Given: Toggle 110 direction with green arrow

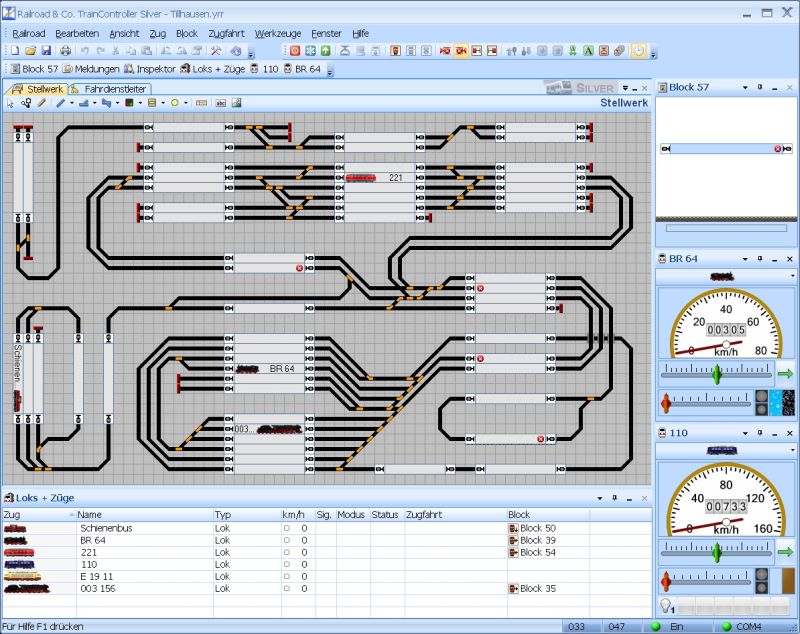Looking at the screenshot, I should 786,552.
